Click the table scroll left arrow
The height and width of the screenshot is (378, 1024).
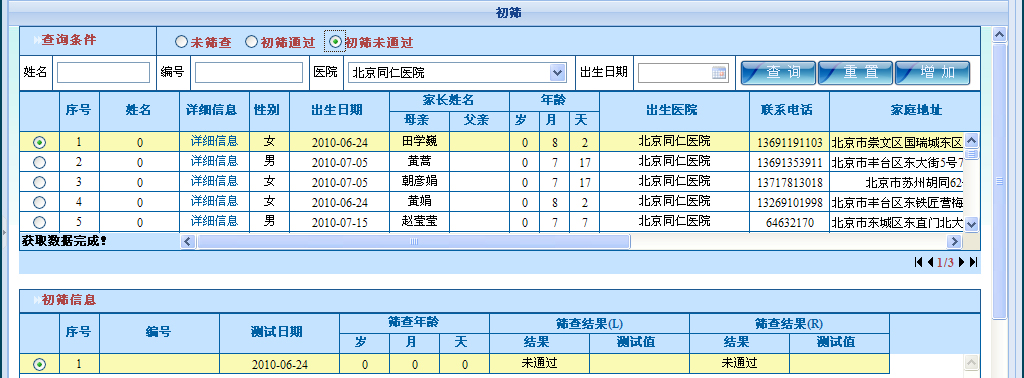187,242
